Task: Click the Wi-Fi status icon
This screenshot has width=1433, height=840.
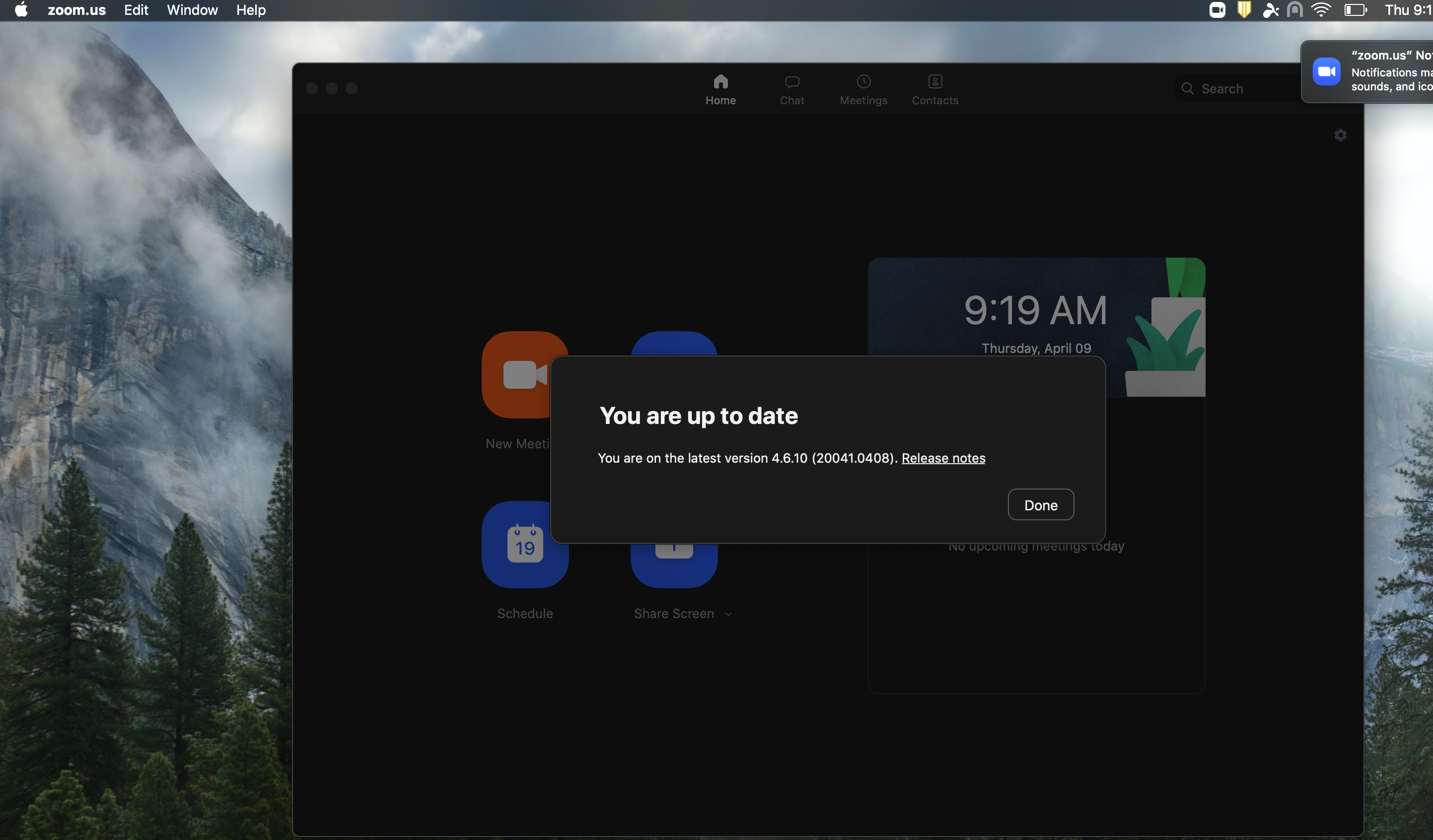Action: (1321, 10)
